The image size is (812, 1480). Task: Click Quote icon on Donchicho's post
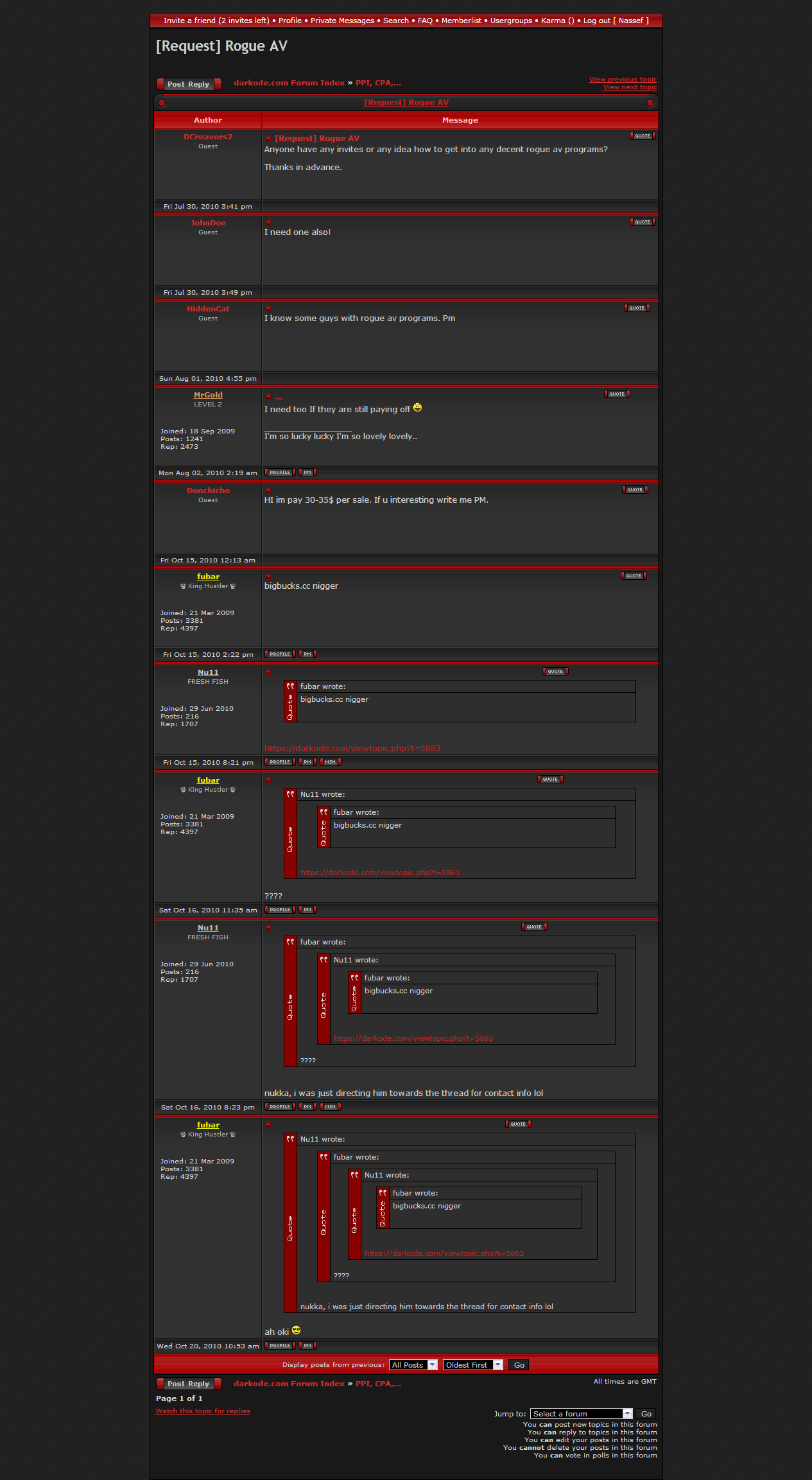coord(635,490)
